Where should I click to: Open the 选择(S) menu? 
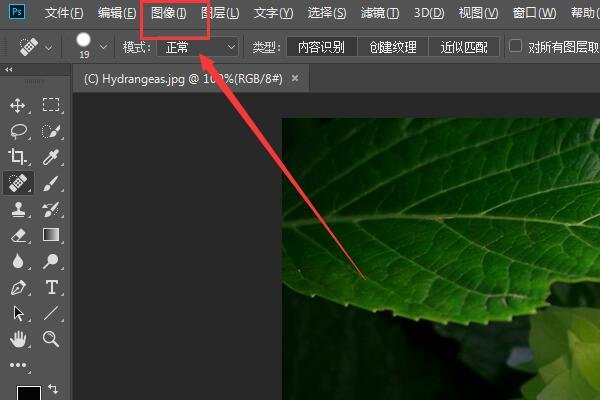coord(327,13)
